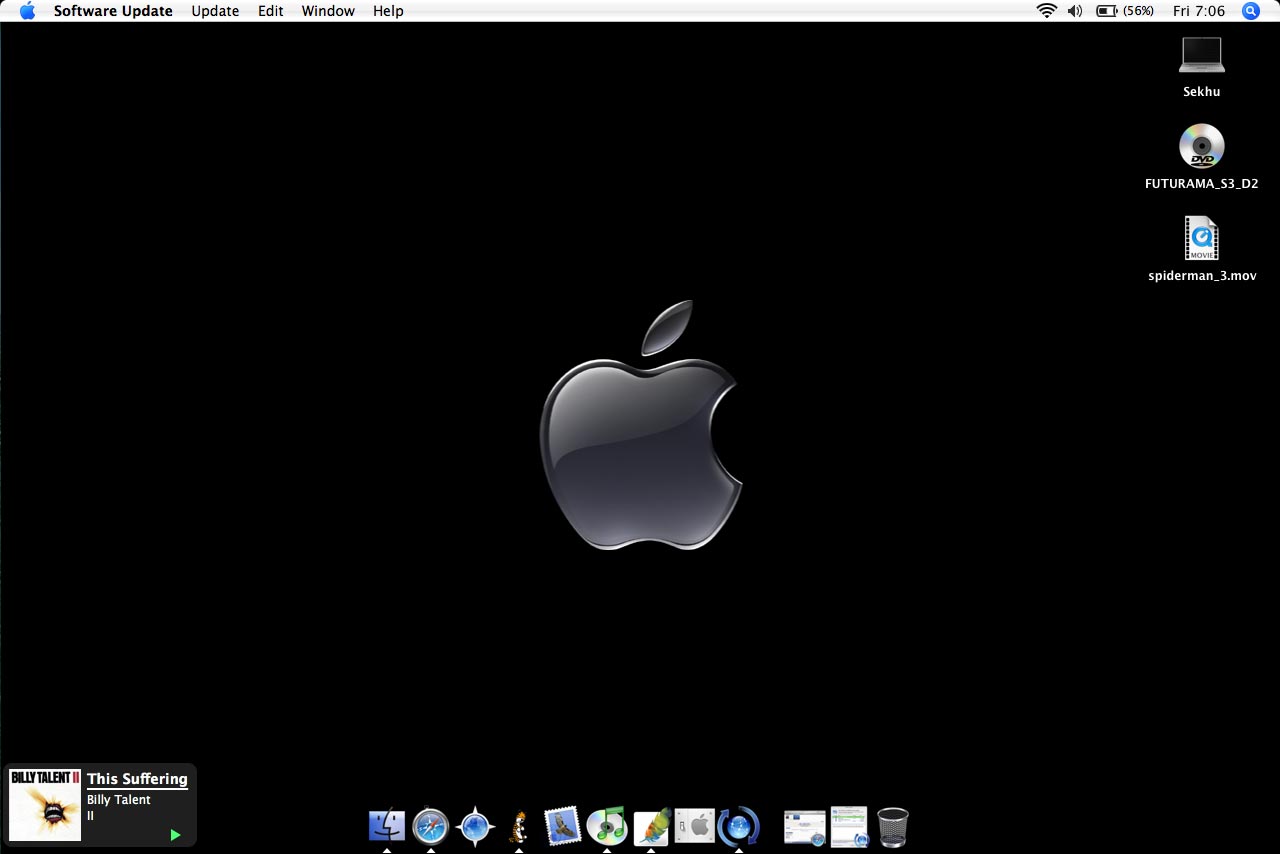Select the Sekhu drive icon on desktop
The width and height of the screenshot is (1280, 854).
1201,55
